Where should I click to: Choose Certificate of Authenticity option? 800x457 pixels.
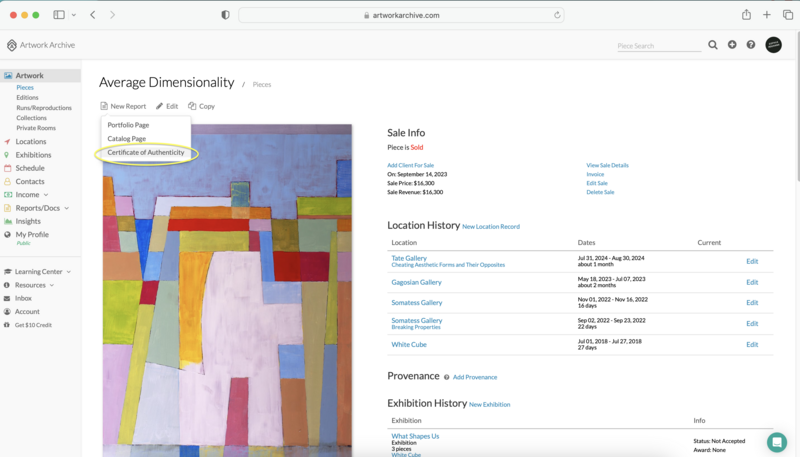tap(146, 152)
